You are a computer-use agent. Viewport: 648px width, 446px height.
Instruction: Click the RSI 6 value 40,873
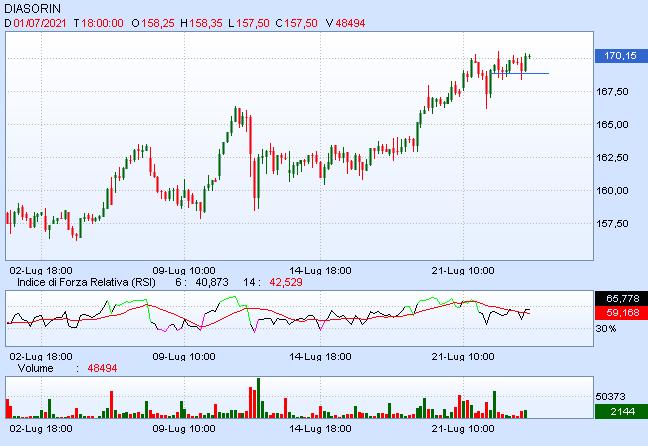pos(212,282)
